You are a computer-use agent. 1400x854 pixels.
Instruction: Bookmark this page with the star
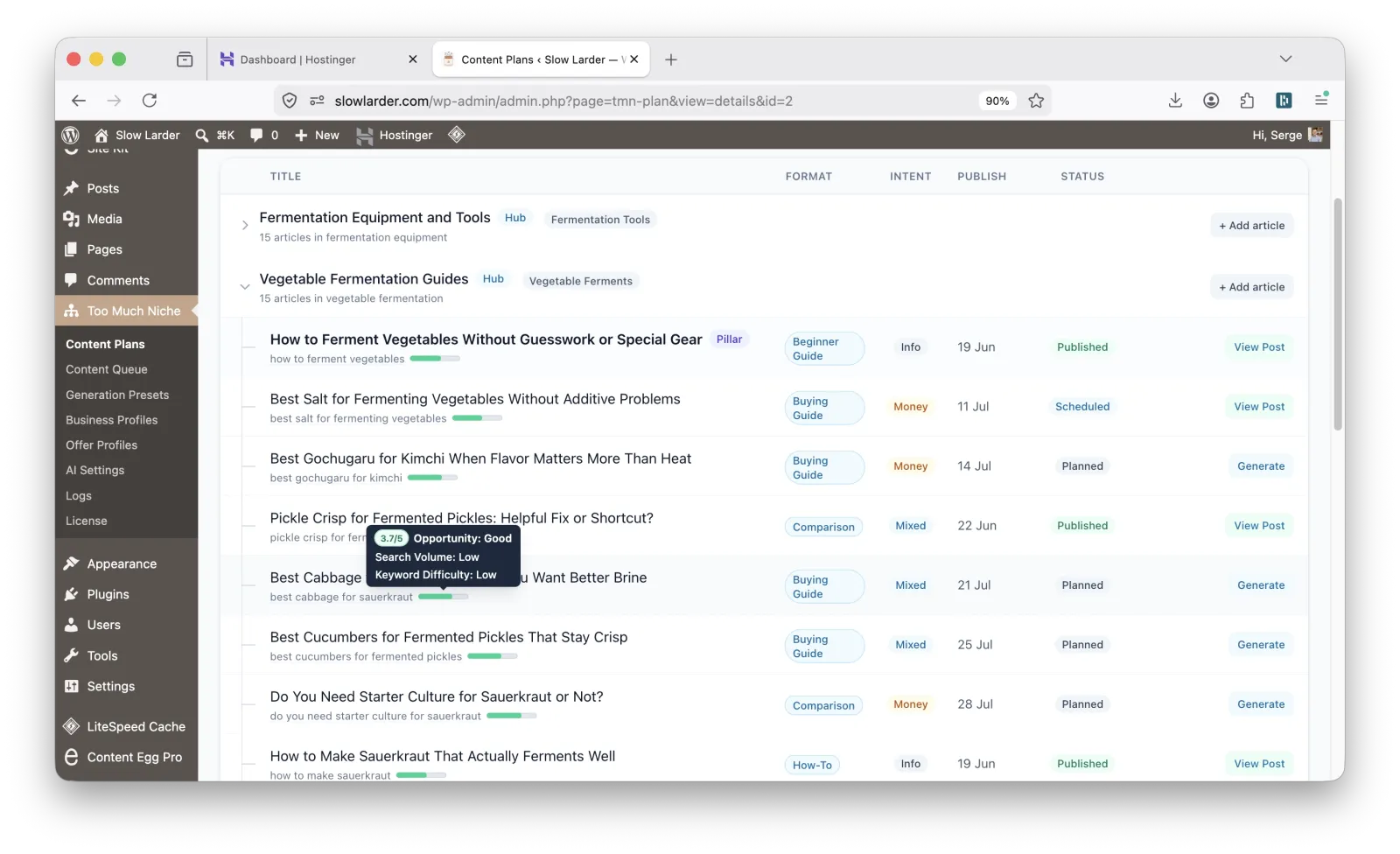(x=1036, y=101)
